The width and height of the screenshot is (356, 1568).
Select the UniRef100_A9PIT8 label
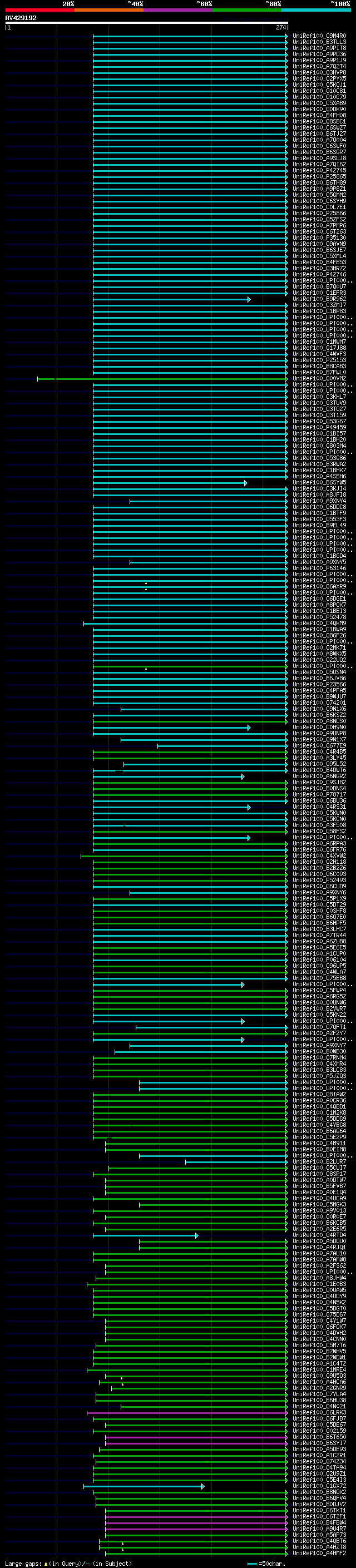coord(319,48)
